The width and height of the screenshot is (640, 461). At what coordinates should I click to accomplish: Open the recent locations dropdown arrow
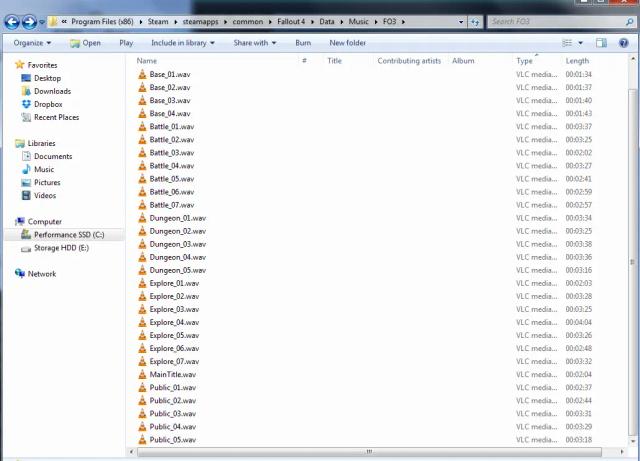coord(42,22)
